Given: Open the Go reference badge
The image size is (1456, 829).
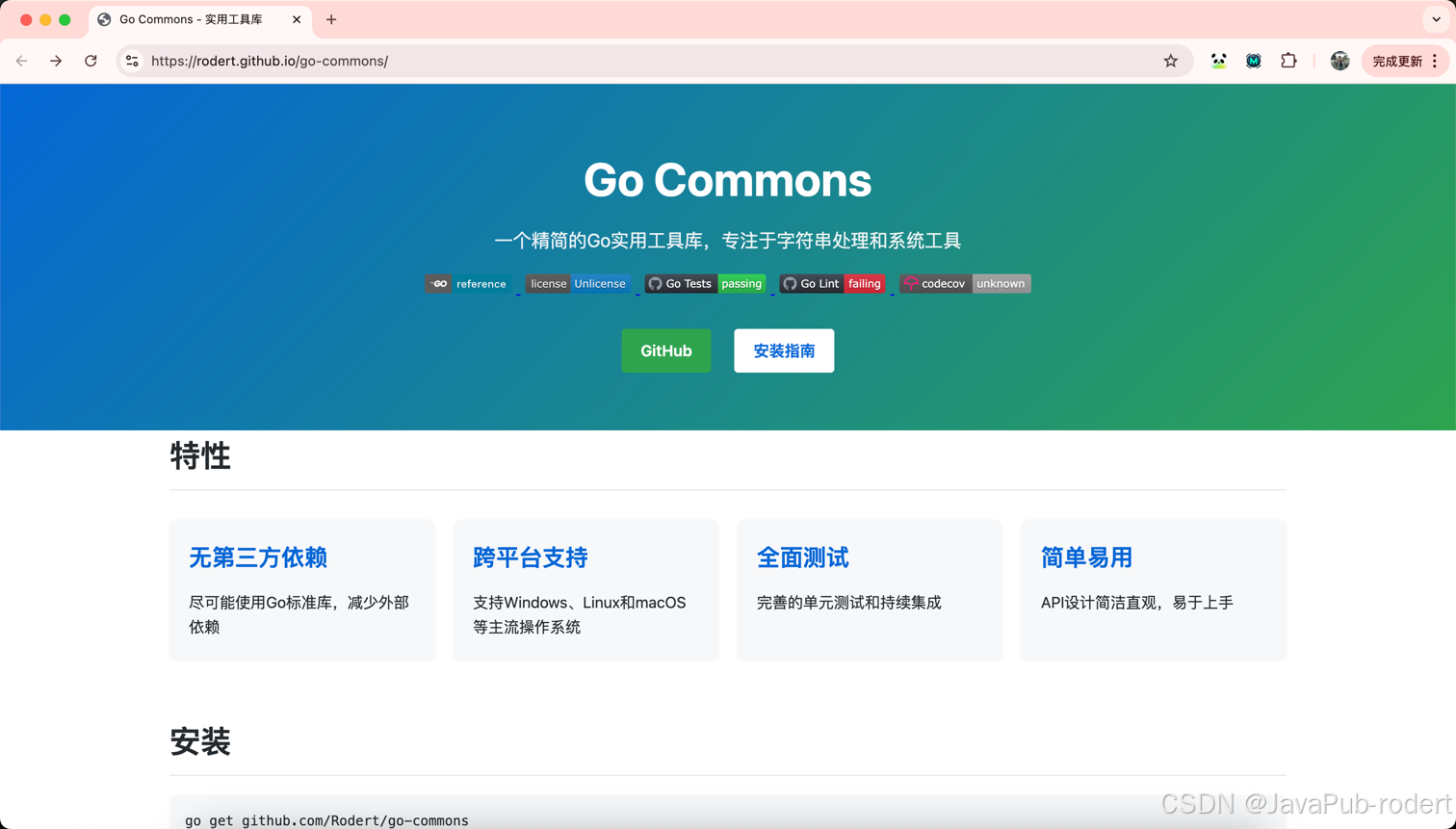Looking at the screenshot, I should pos(468,283).
